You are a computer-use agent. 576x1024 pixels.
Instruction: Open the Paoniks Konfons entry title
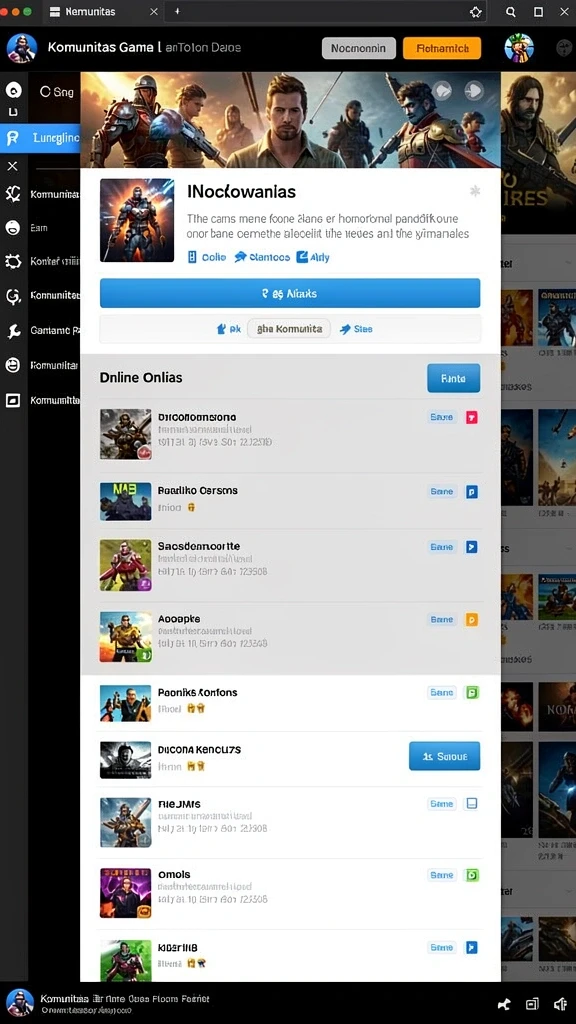coord(197,692)
